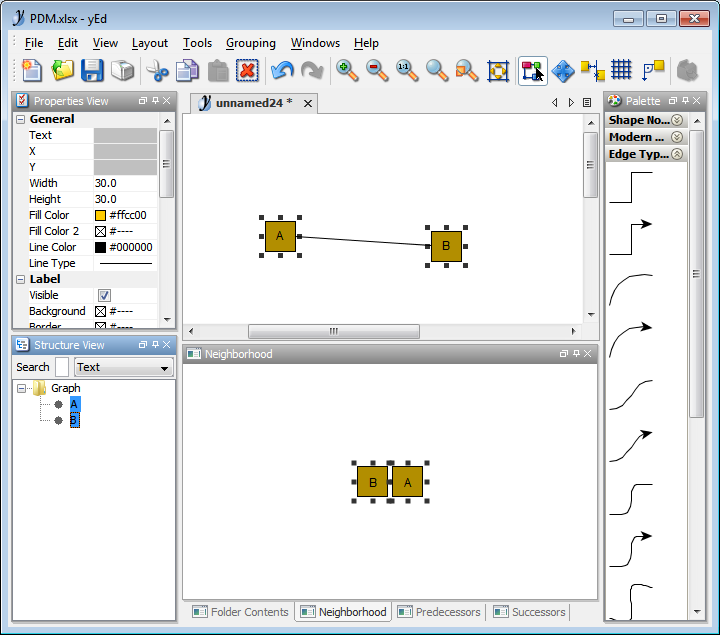Expand the Shape Nodes palette section
The height and width of the screenshot is (635, 720).
click(677, 120)
